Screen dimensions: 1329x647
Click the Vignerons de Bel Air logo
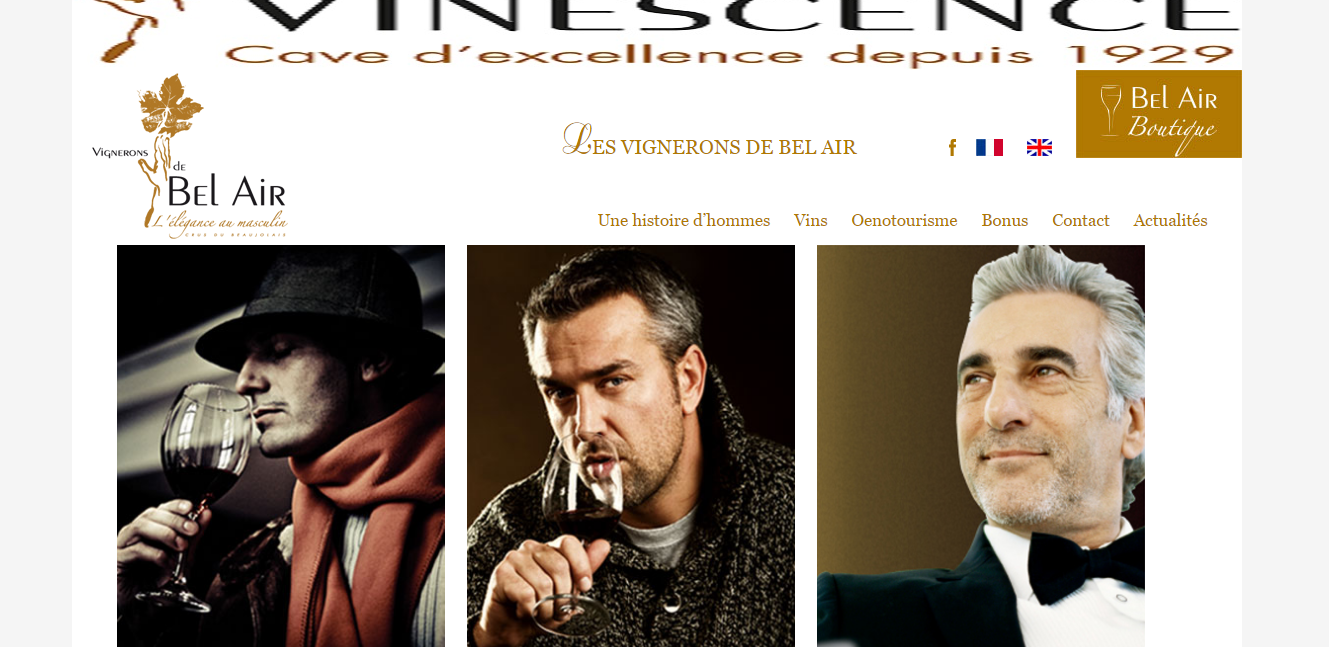tap(190, 156)
